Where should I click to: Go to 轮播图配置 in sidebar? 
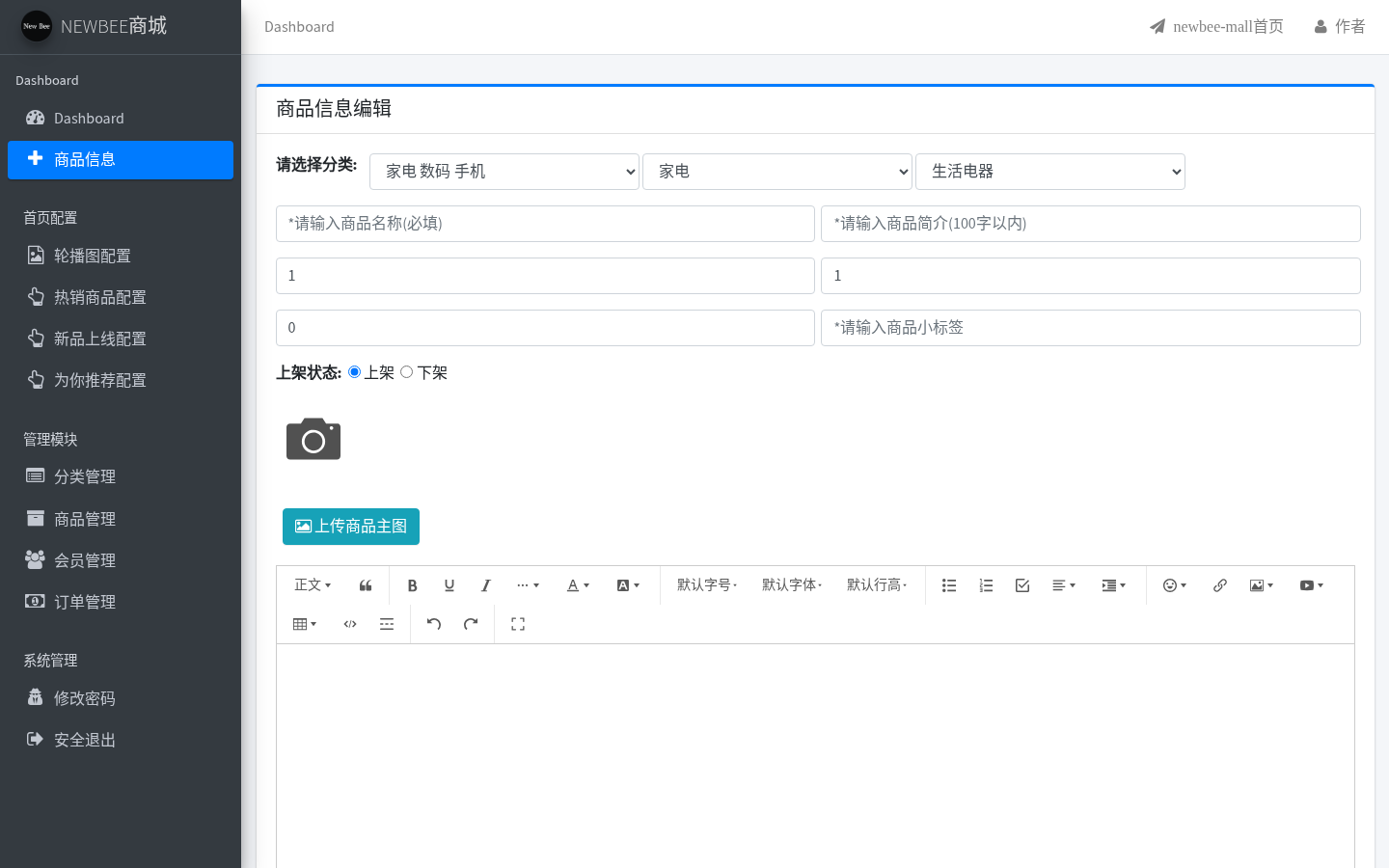pos(121,256)
